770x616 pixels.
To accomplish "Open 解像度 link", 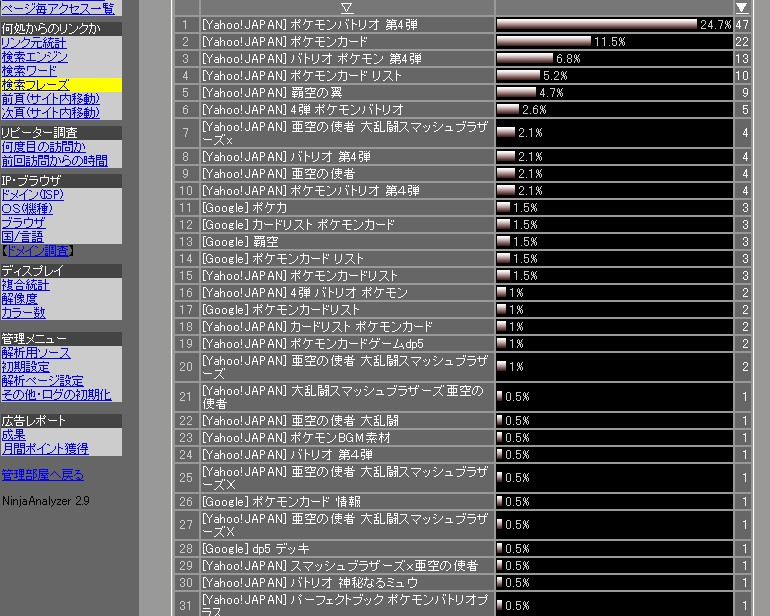I will [x=20, y=299].
